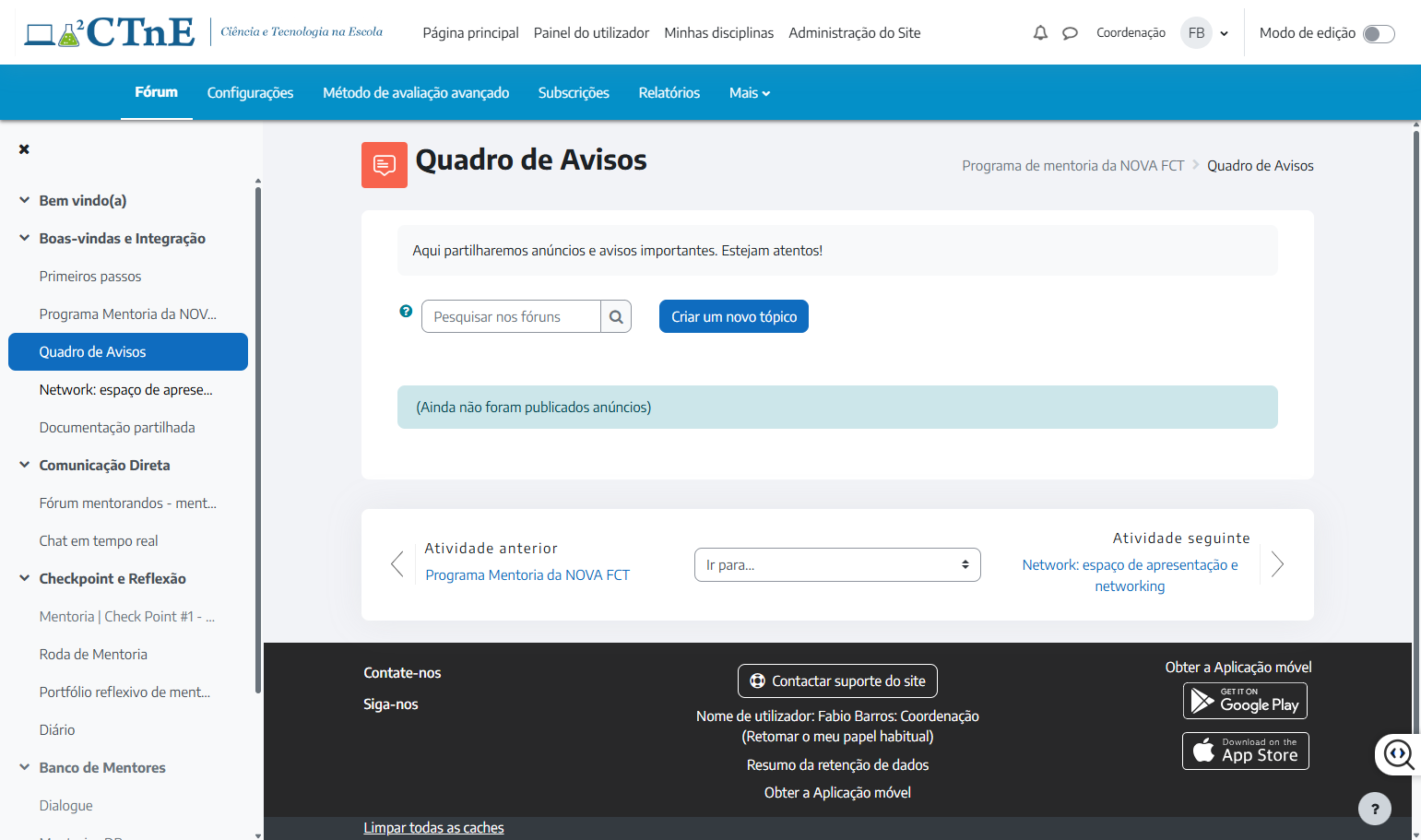Go to Página principal in top menu
Image resolution: width=1421 pixels, height=840 pixels.
(x=470, y=33)
